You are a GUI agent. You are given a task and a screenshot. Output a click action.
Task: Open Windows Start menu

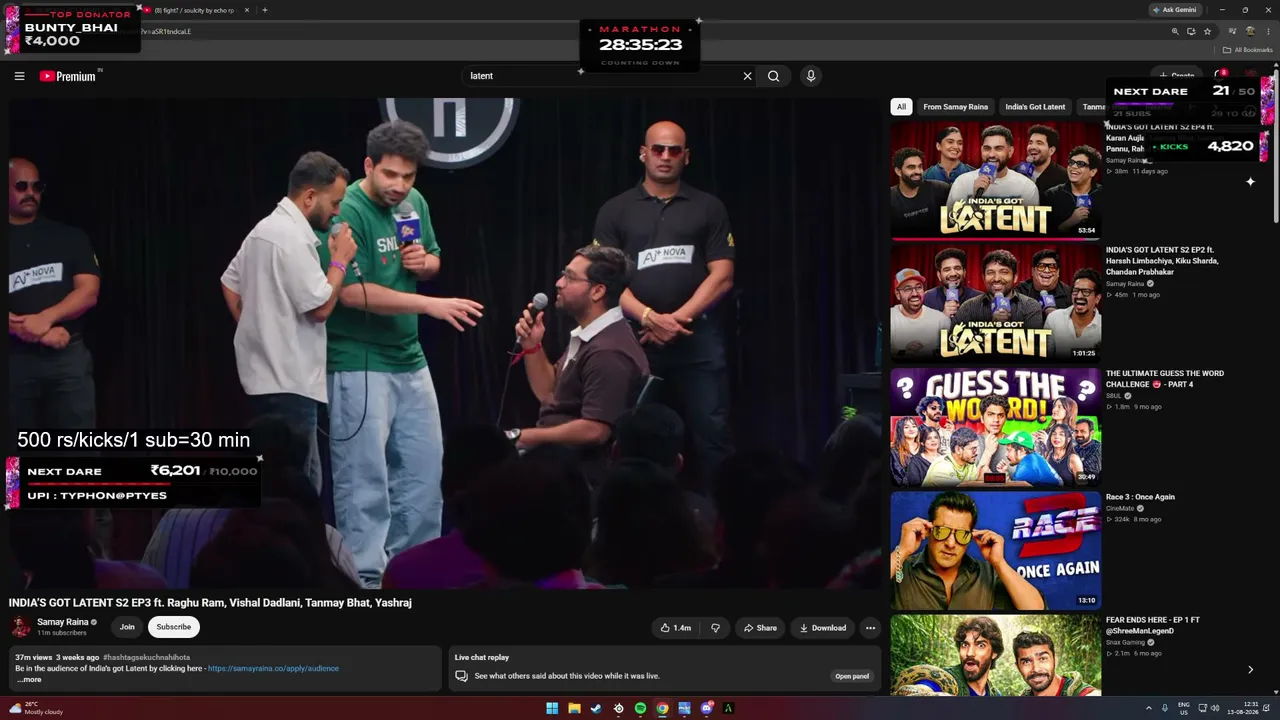click(552, 709)
